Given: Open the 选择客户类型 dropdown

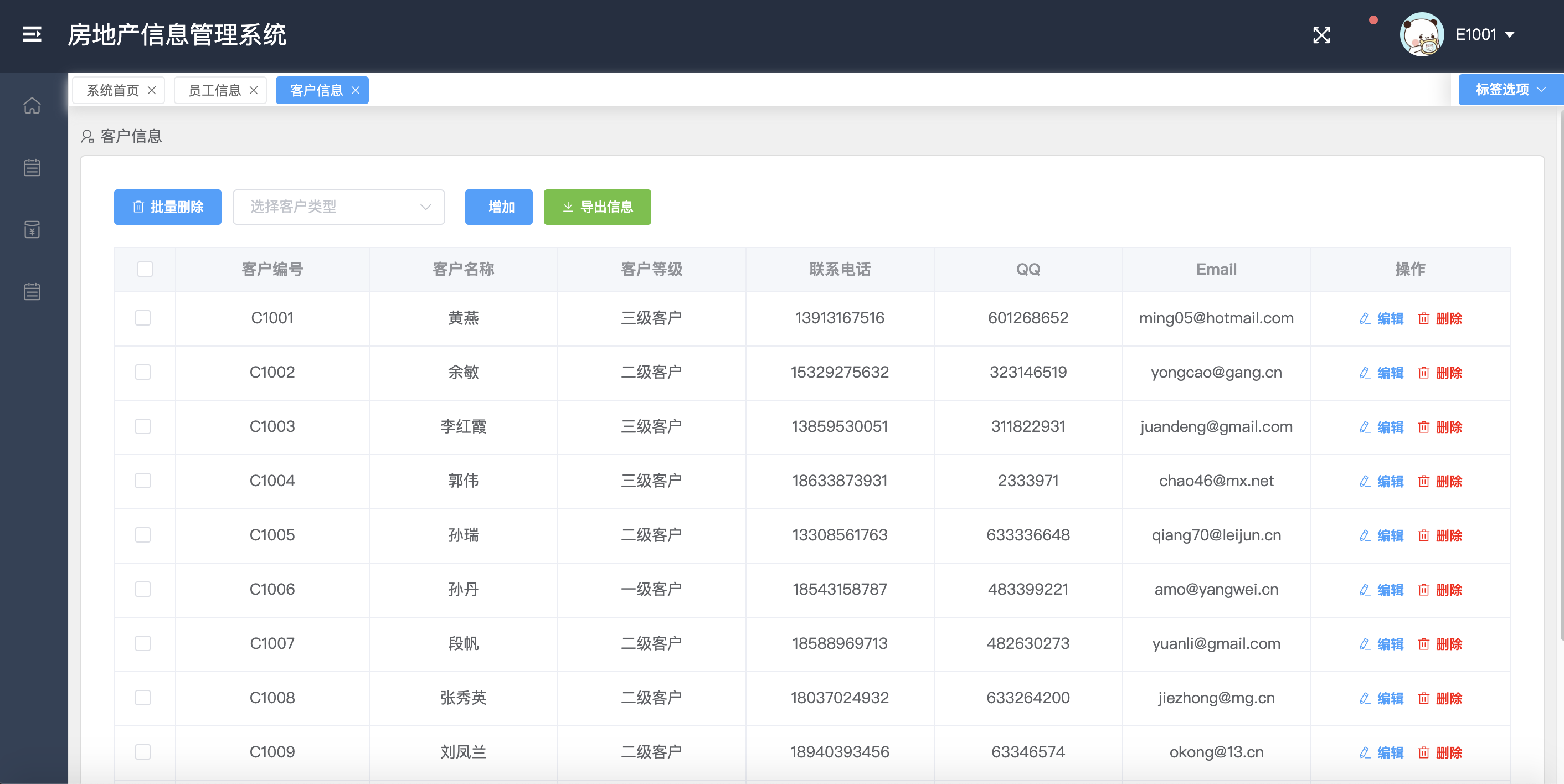Looking at the screenshot, I should tap(338, 207).
